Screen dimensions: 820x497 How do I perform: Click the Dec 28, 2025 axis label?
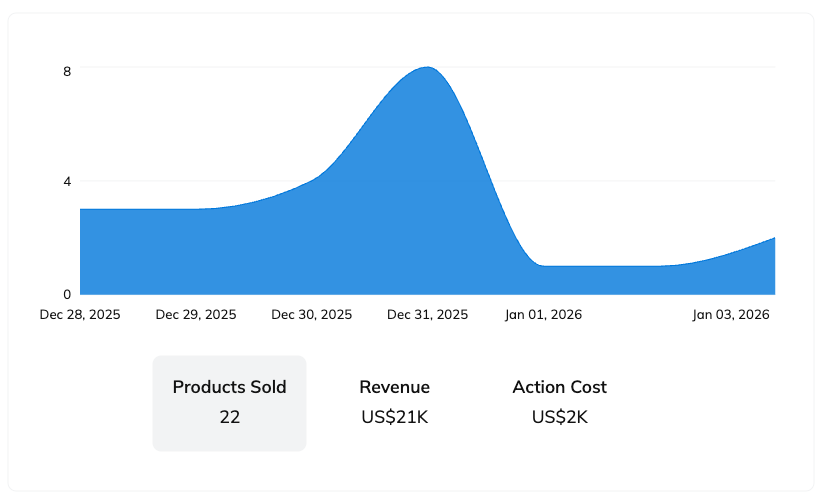pos(80,314)
